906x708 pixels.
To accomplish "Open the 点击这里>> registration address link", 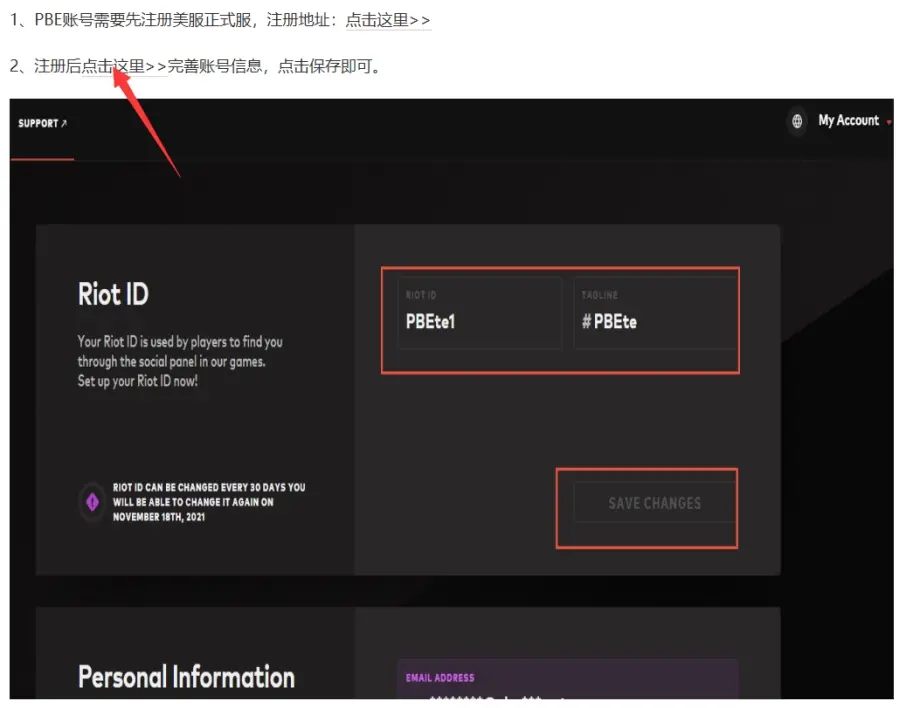I will (x=388, y=20).
